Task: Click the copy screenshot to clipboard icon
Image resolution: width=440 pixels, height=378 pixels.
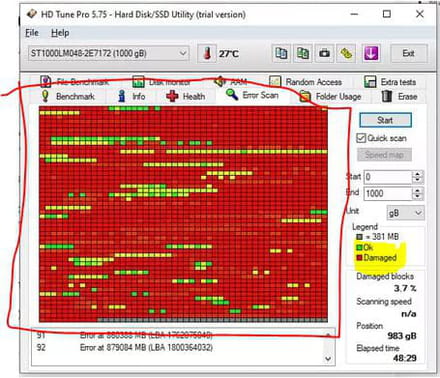Action: 303,53
